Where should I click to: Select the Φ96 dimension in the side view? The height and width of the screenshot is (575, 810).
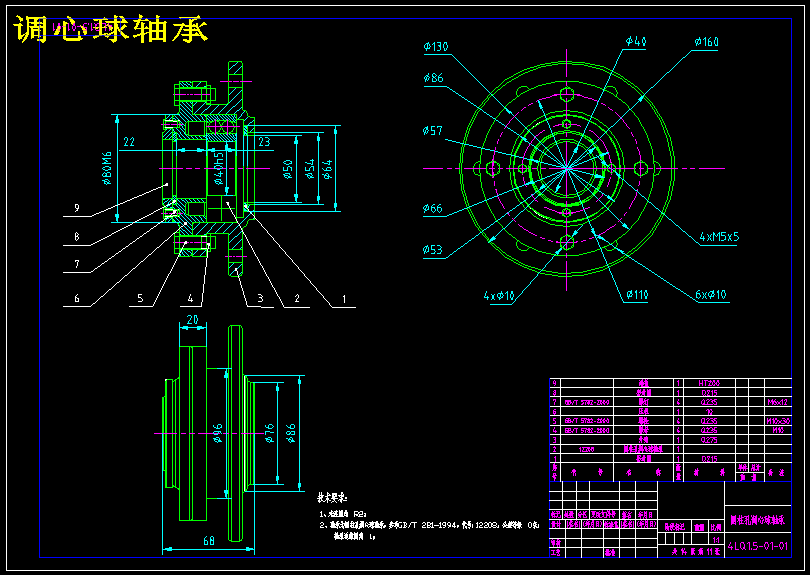pyautogui.click(x=217, y=433)
